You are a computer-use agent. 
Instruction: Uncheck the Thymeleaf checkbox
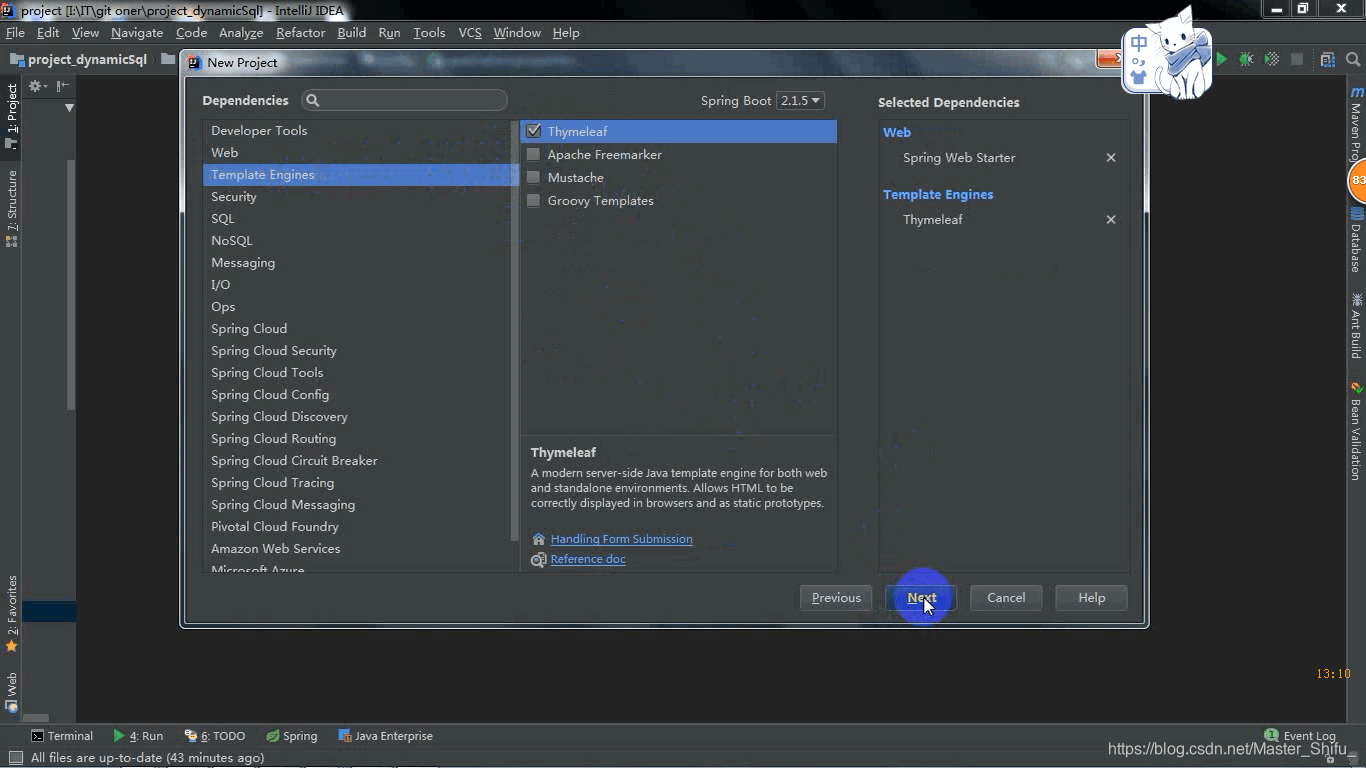tap(533, 131)
